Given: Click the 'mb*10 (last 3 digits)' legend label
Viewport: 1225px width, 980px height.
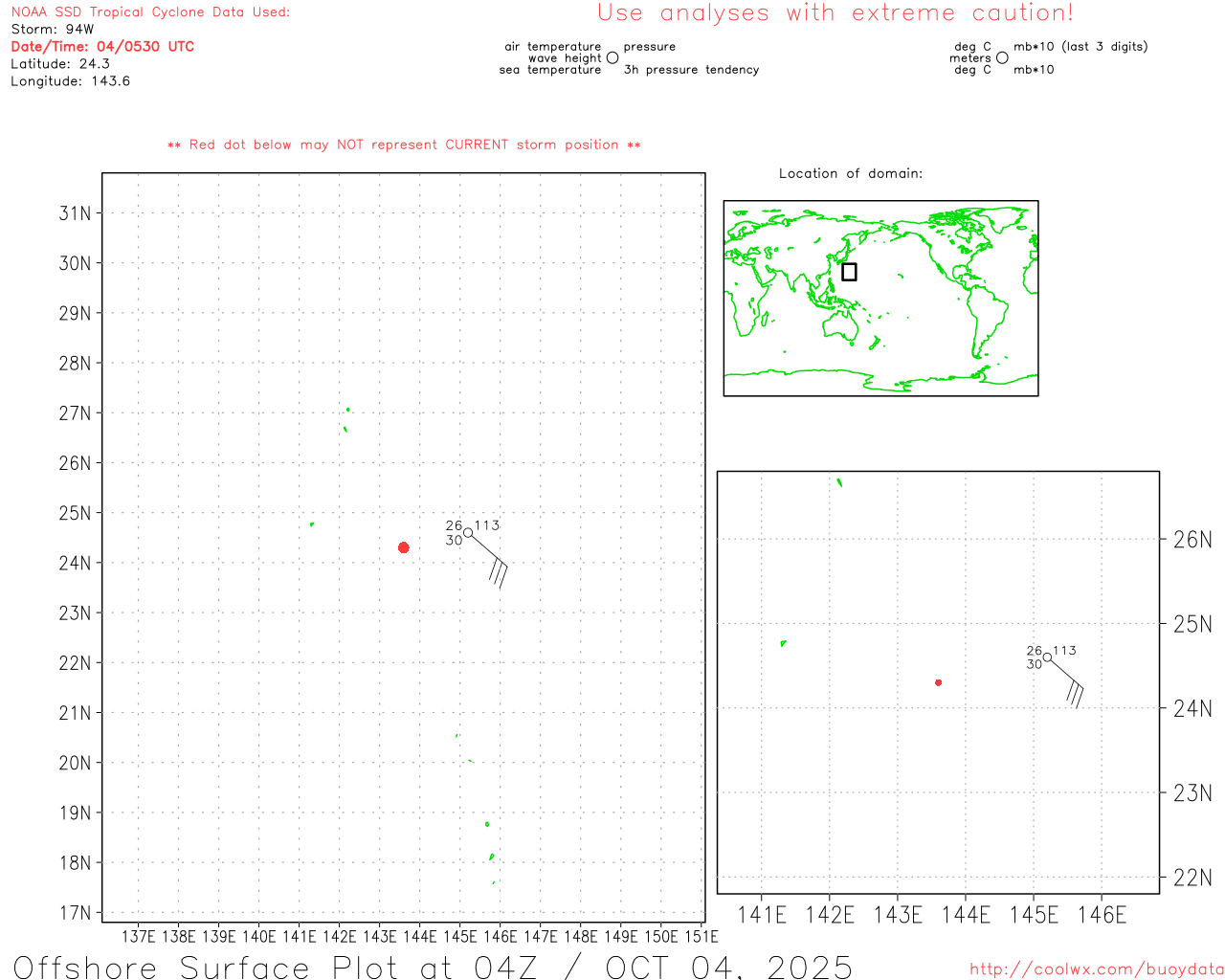Looking at the screenshot, I should (1080, 47).
